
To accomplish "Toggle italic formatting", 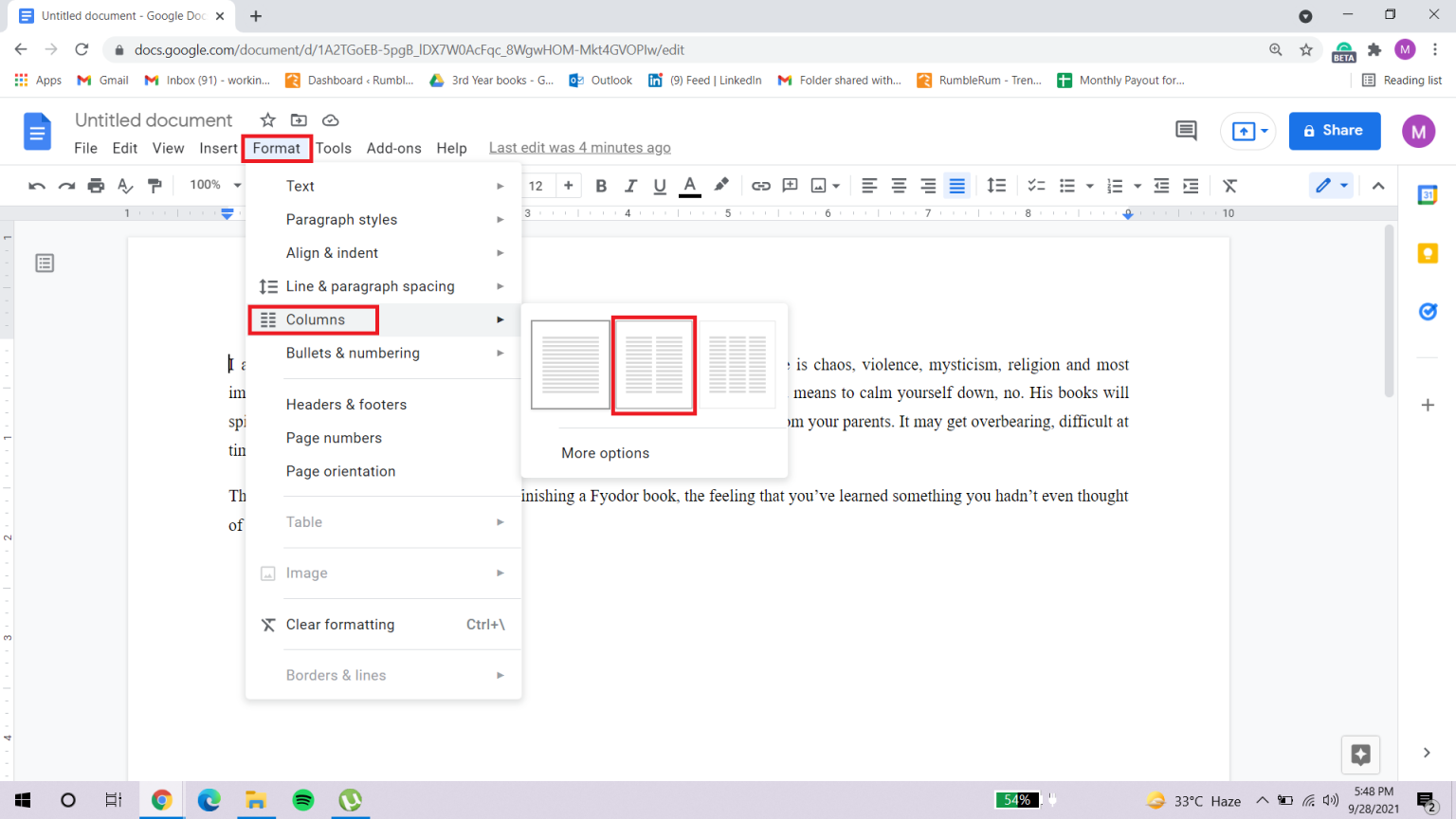I will pyautogui.click(x=630, y=186).
